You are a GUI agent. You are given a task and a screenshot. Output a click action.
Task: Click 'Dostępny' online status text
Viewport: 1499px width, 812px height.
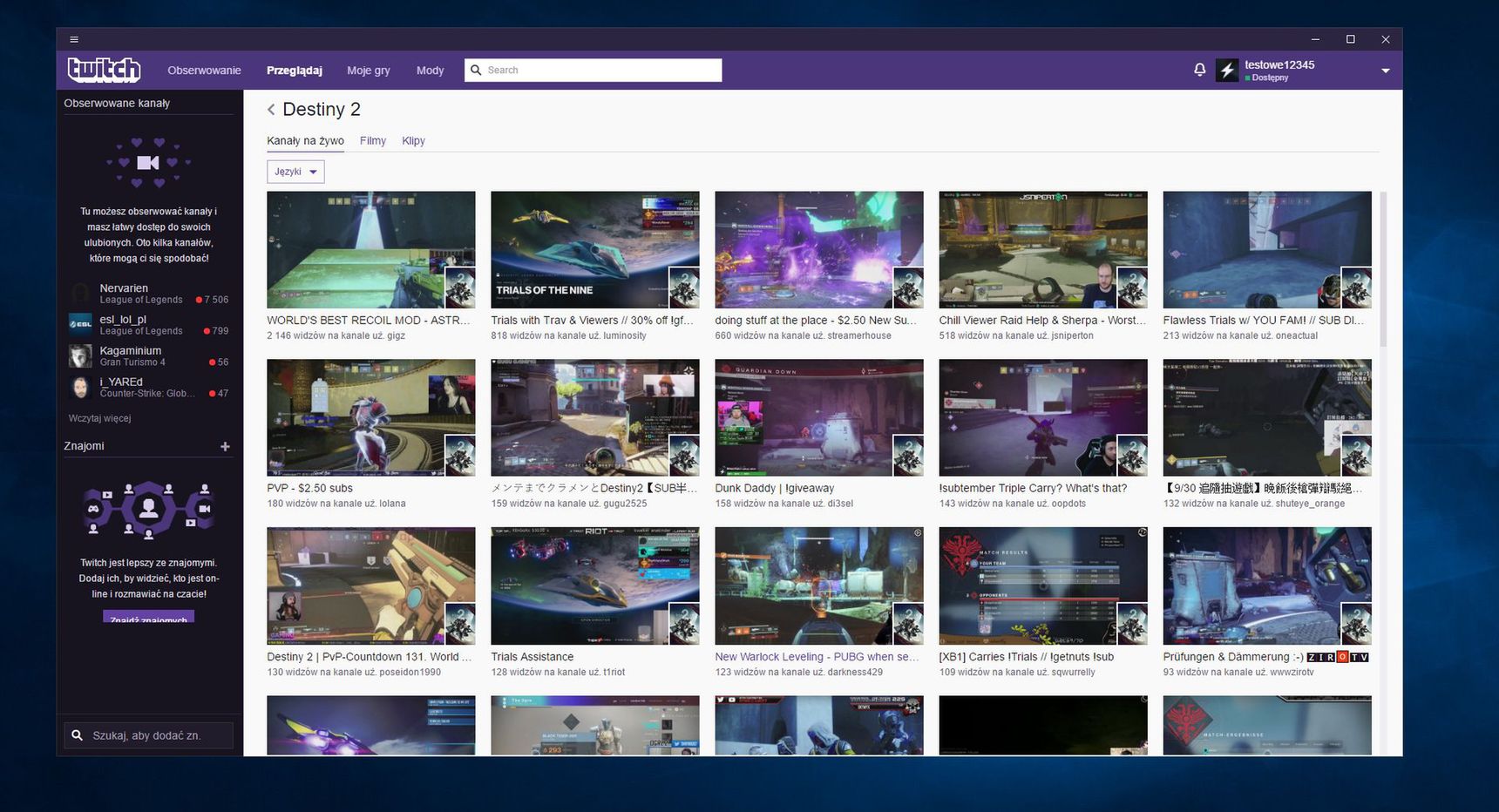(1270, 78)
